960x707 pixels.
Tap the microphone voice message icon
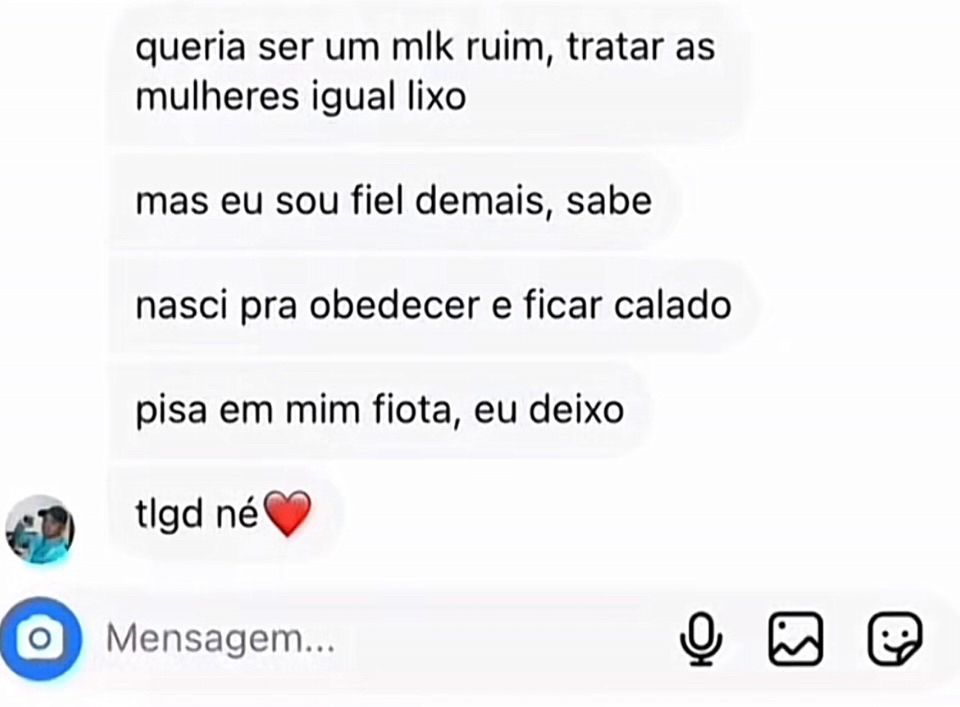tap(701, 638)
